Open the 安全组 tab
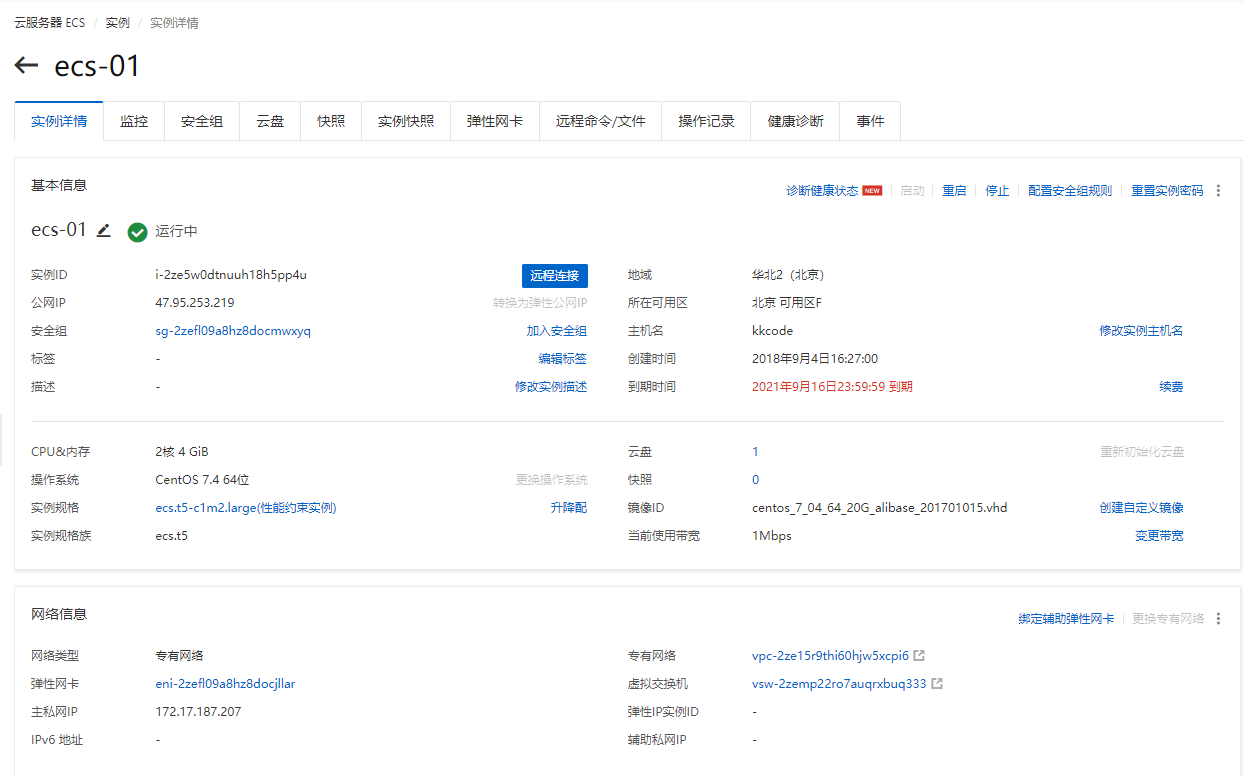Viewport: 1244px width, 776px height. pyautogui.click(x=202, y=121)
